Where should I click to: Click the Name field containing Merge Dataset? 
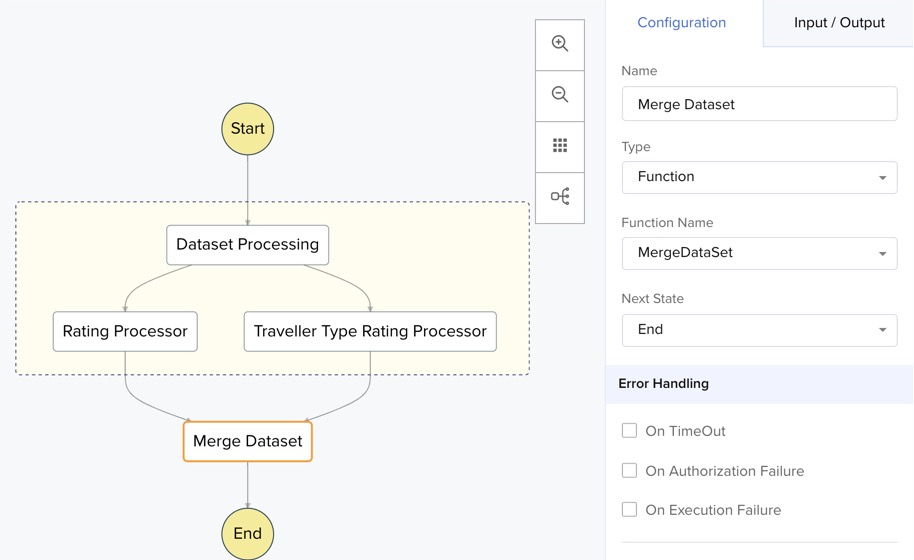759,104
